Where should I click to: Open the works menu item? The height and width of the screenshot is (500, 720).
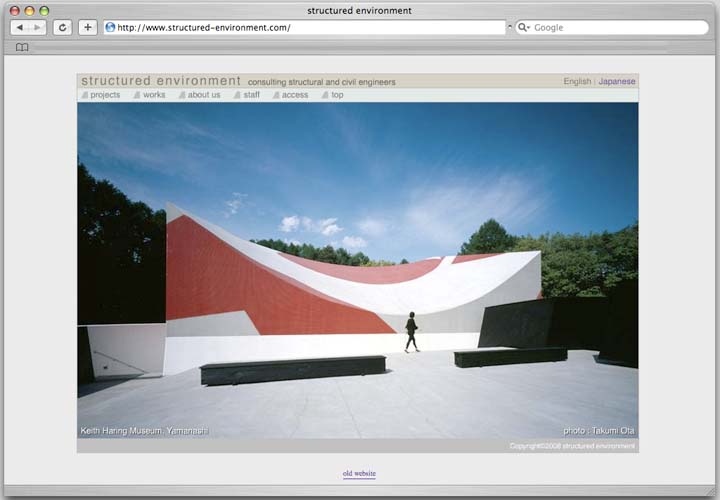(154, 95)
